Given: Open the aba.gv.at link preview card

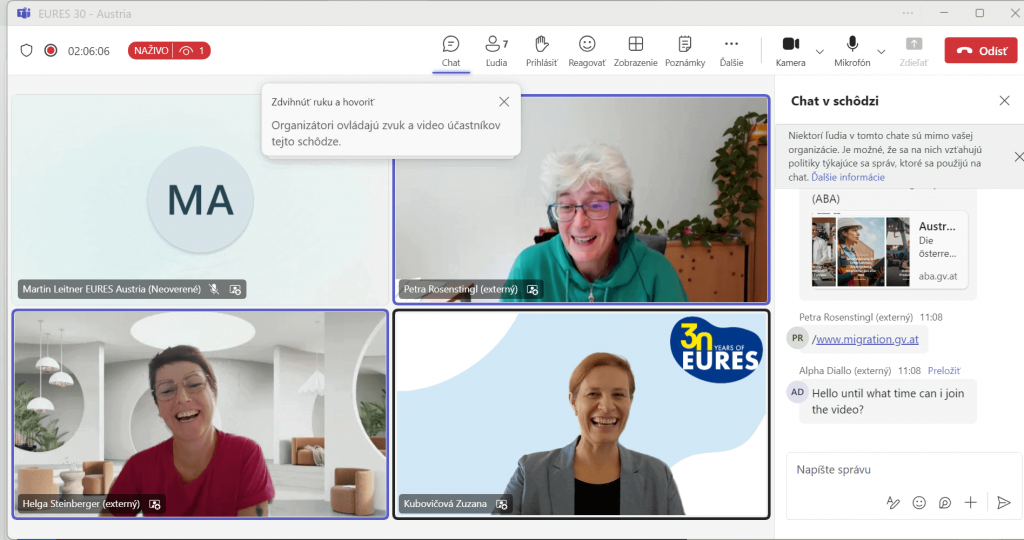Looking at the screenshot, I should [x=889, y=249].
